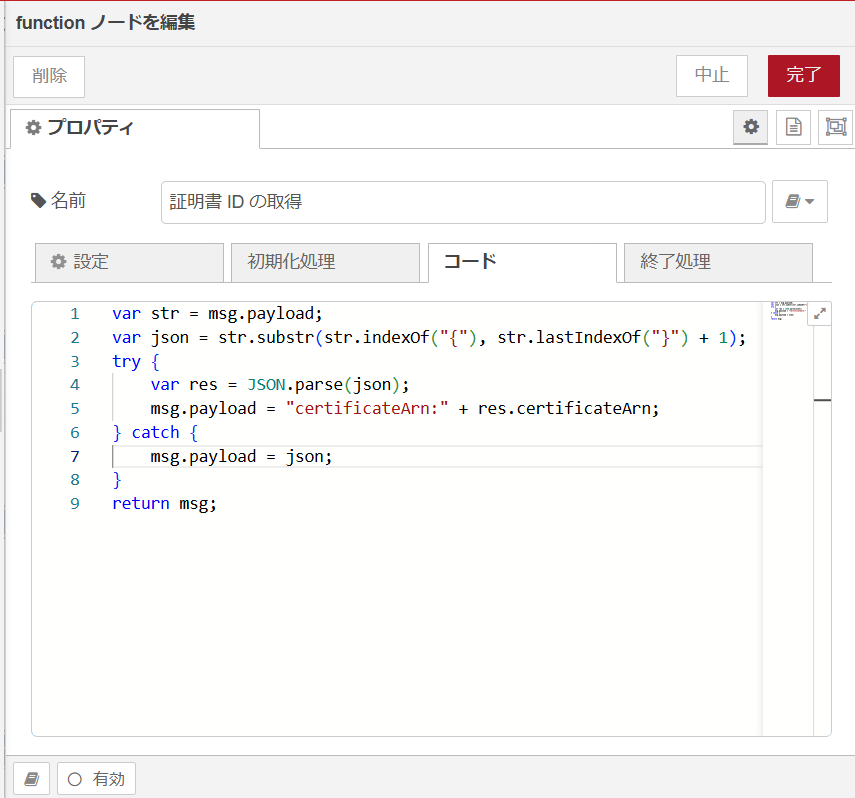Click the 'return msg;' line
This screenshot has width=855, height=798.
[164, 503]
